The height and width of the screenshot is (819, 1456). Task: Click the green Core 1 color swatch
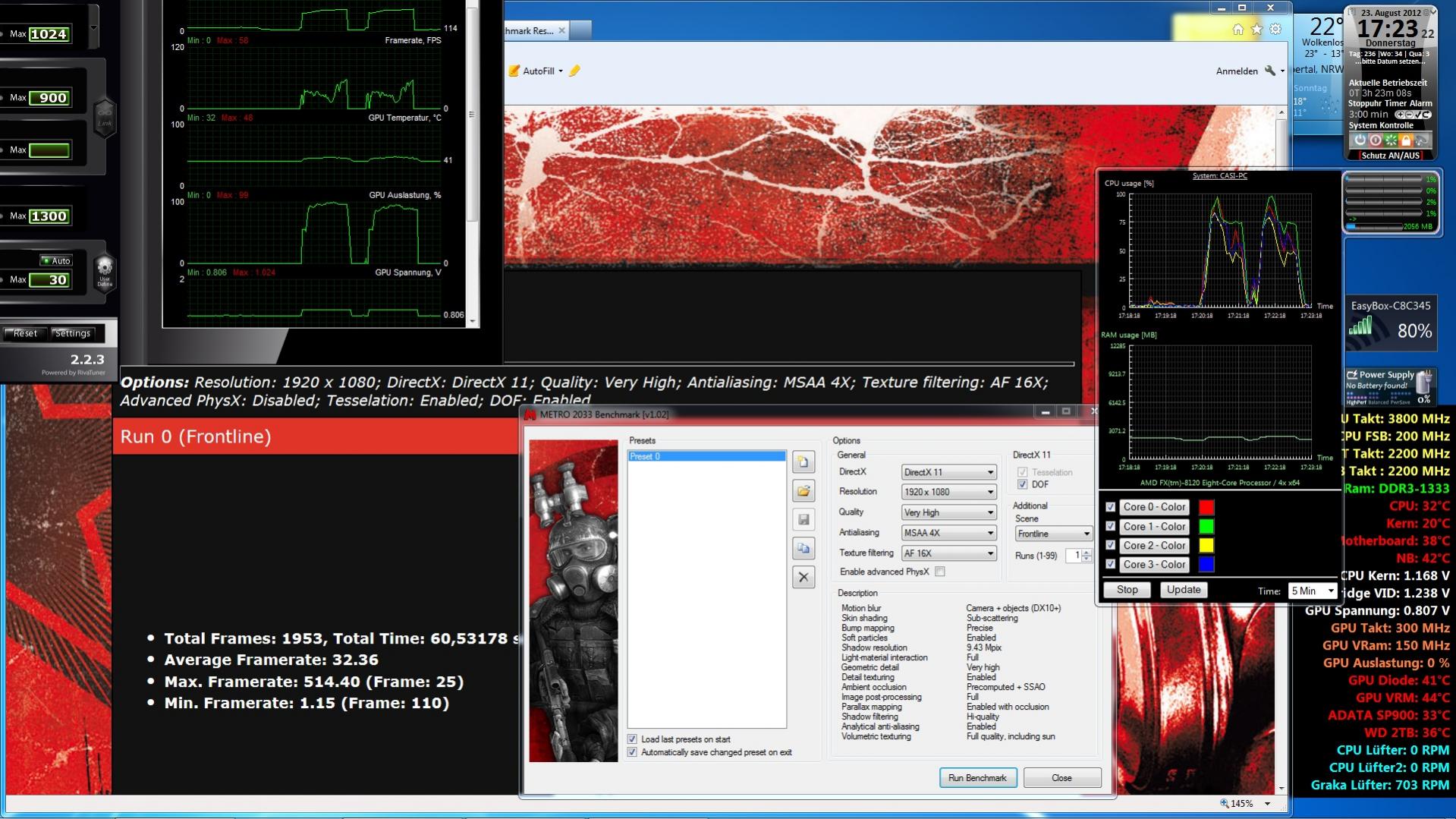1206,526
